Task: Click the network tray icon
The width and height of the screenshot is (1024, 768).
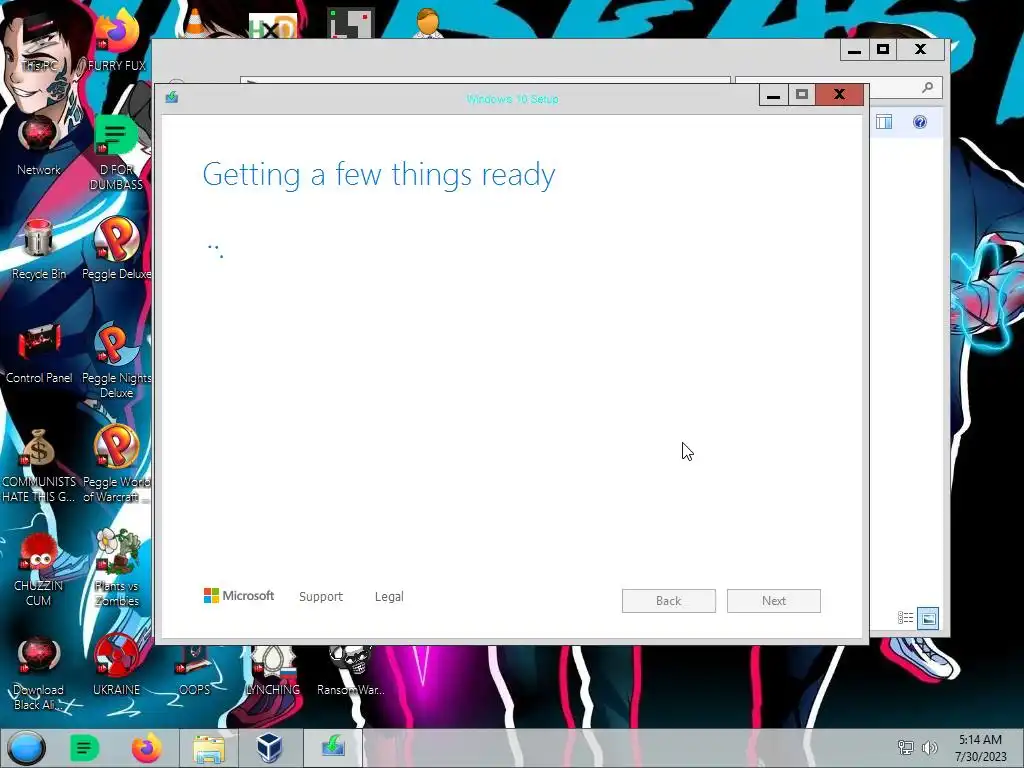Action: click(905, 748)
